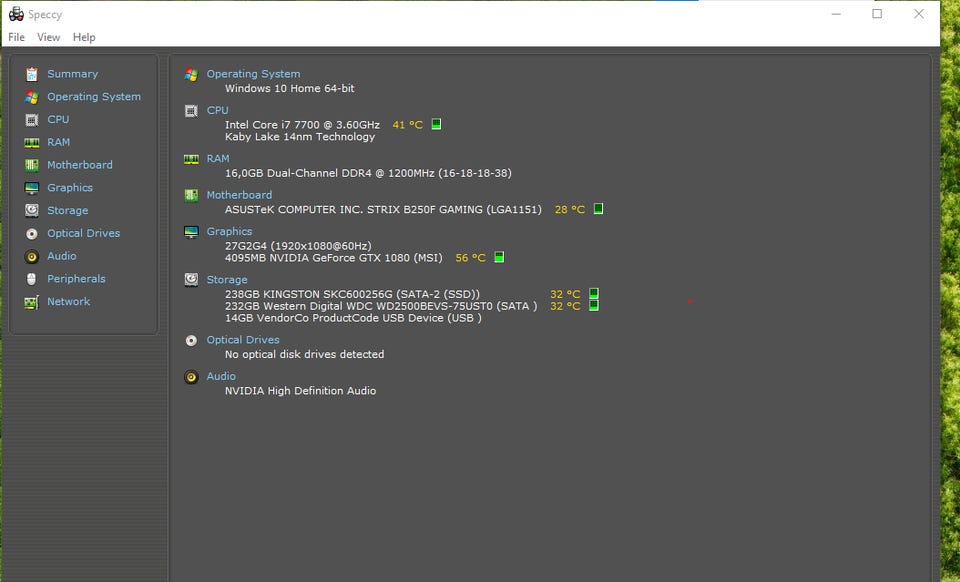Open the View menu

(48, 37)
